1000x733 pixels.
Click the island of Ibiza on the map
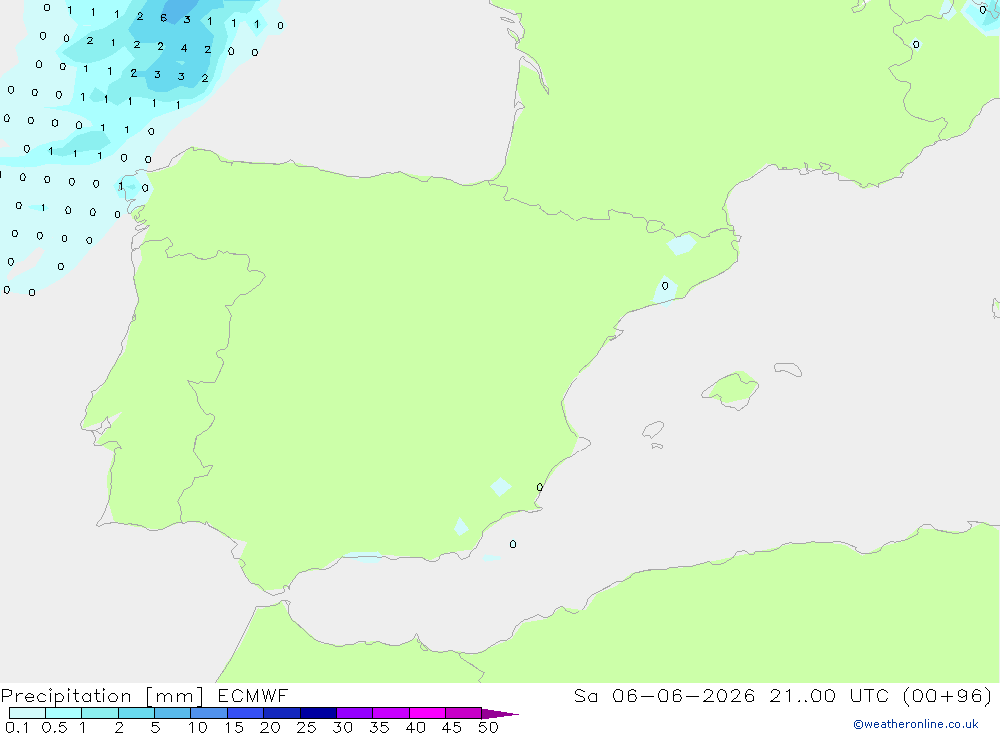pyautogui.click(x=653, y=429)
